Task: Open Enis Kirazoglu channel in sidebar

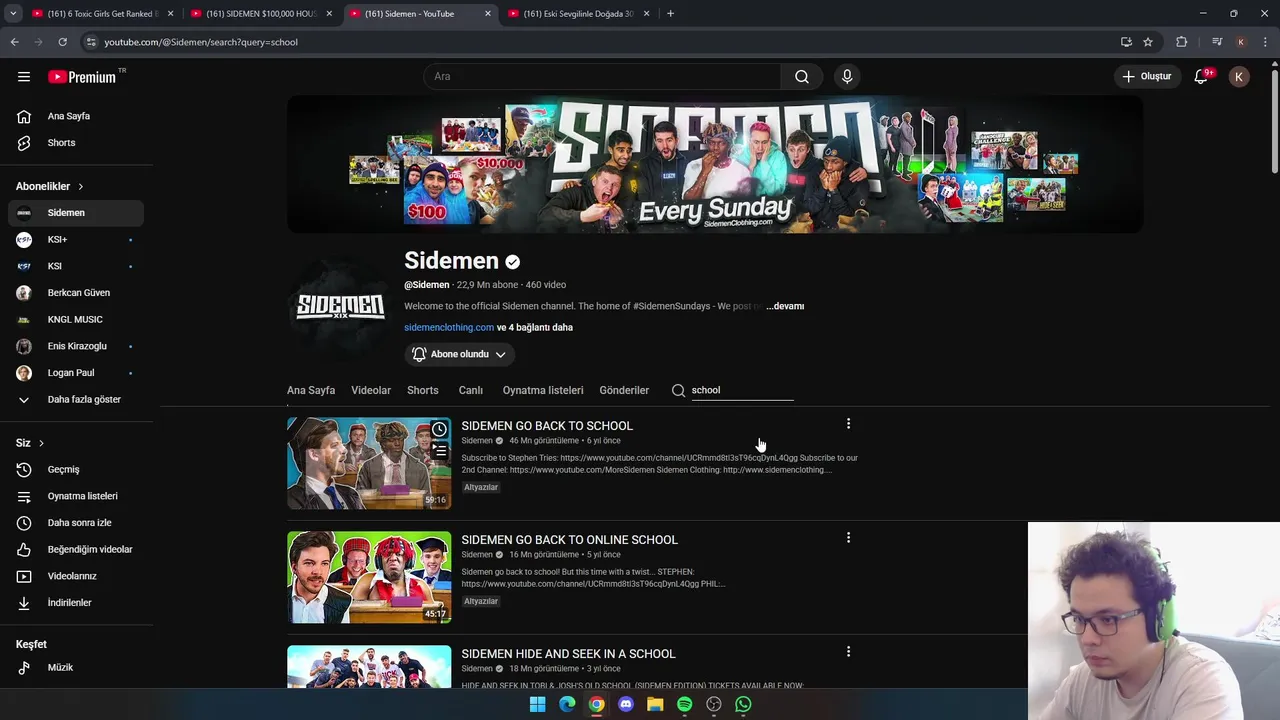Action: point(76,346)
